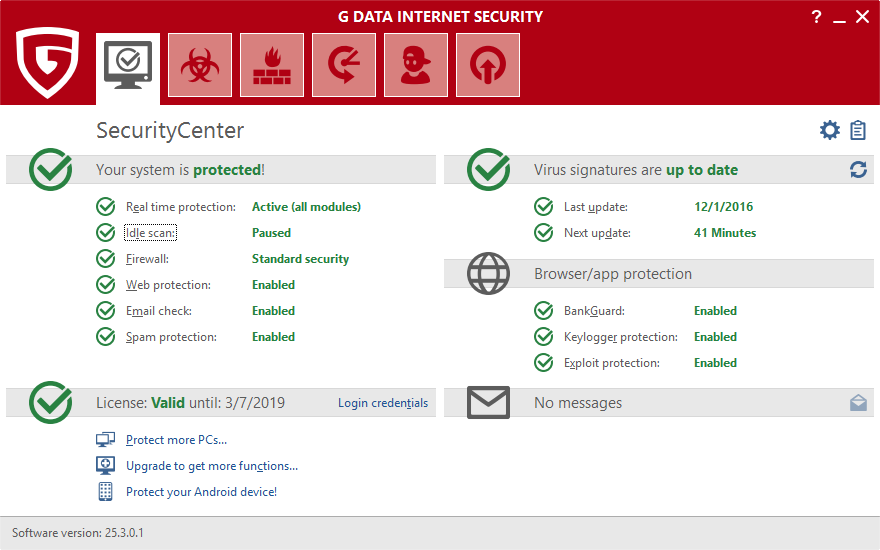Click Upgrade to get more functions
880x550 pixels.
[211, 466]
